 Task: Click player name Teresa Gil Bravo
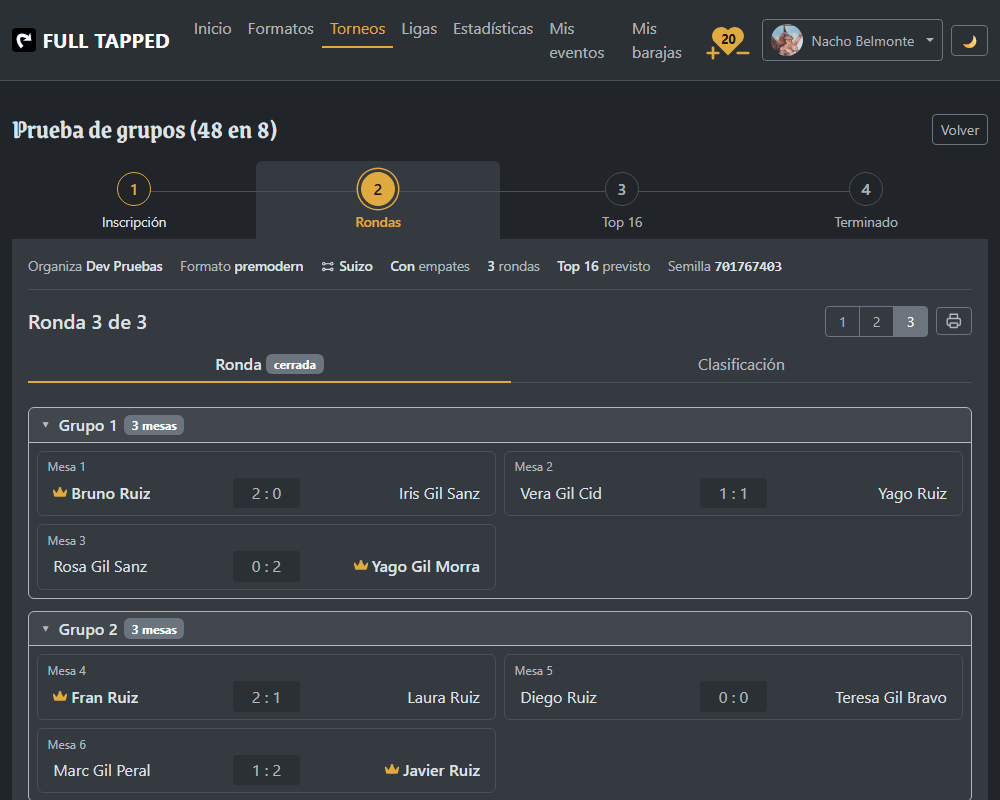pyautogui.click(x=890, y=697)
